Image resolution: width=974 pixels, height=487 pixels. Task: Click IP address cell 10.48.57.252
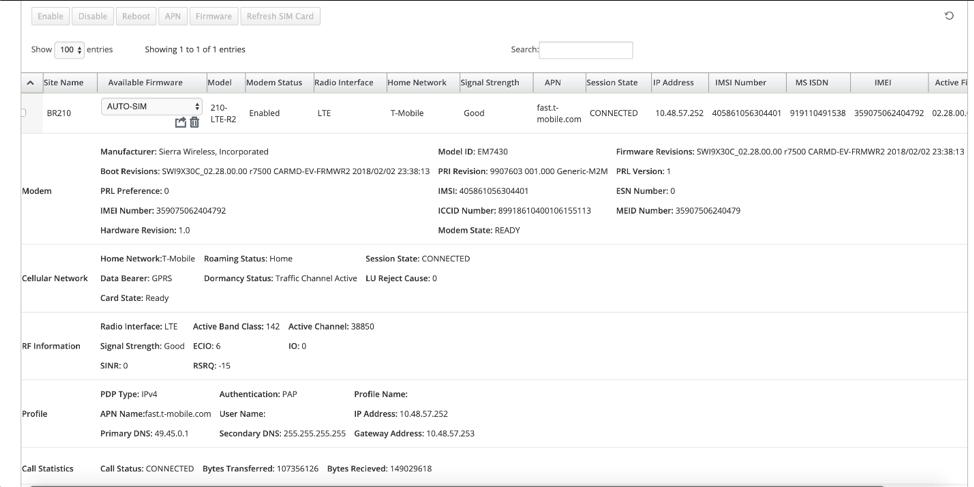[680, 113]
